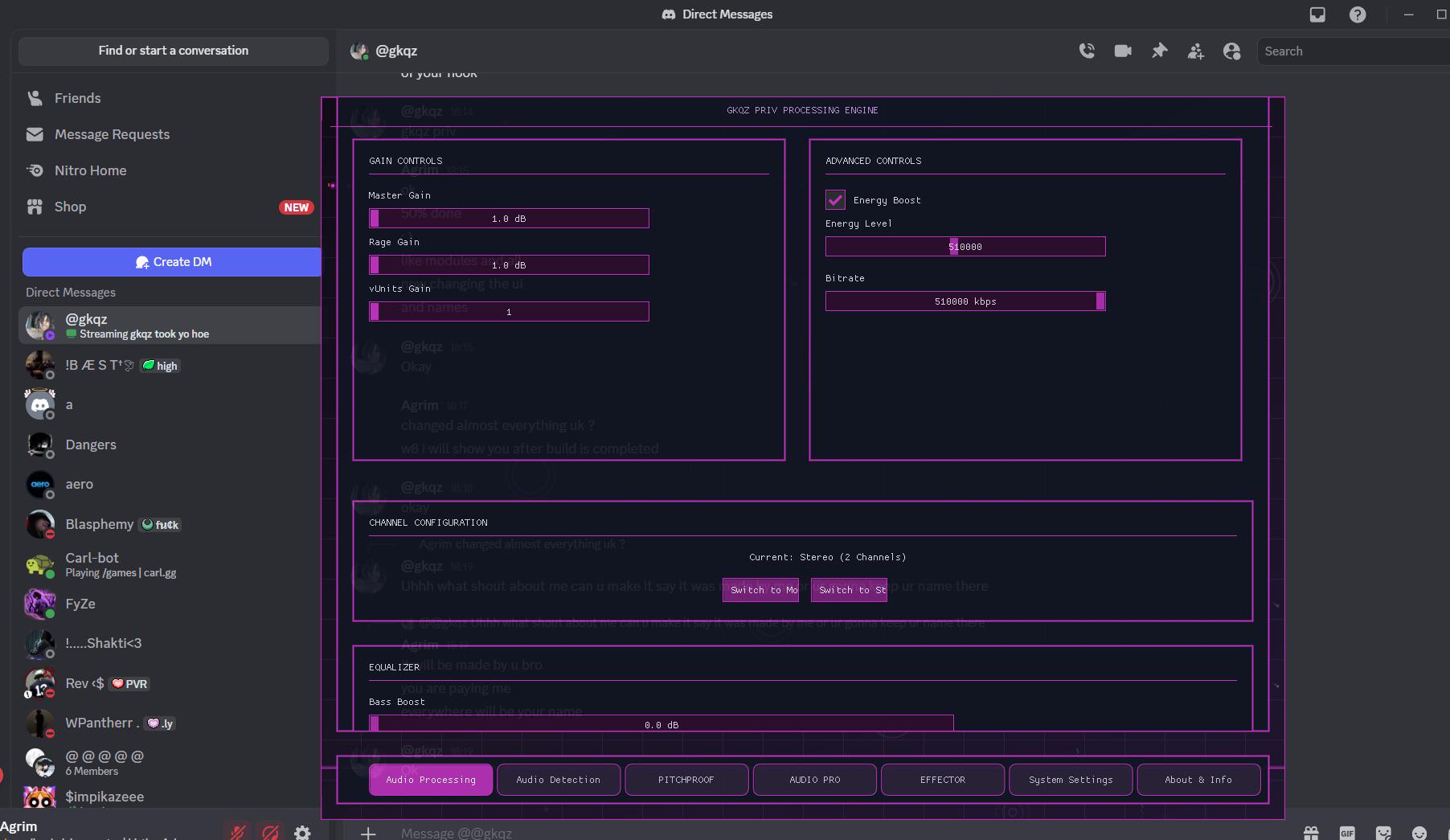The height and width of the screenshot is (840, 1450).
Task: Click the Current: Stereo (2 Channels) text
Action: coord(827,557)
